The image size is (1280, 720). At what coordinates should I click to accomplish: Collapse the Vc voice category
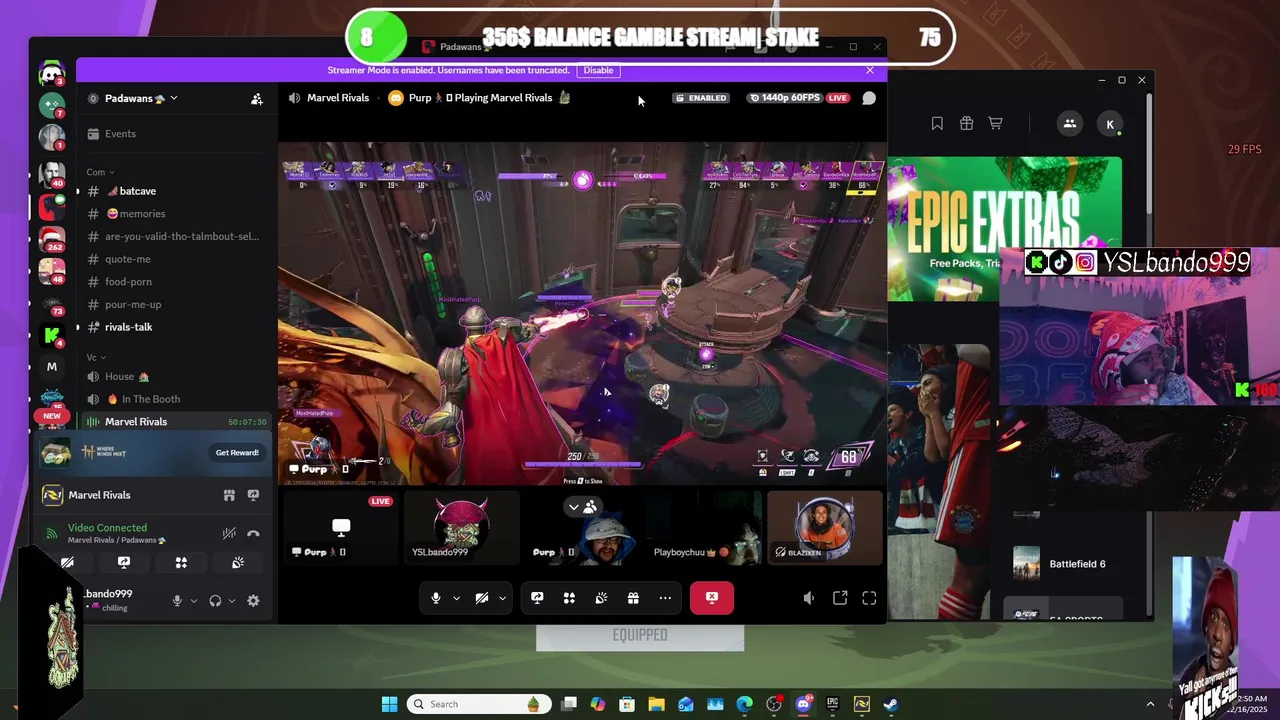point(96,357)
